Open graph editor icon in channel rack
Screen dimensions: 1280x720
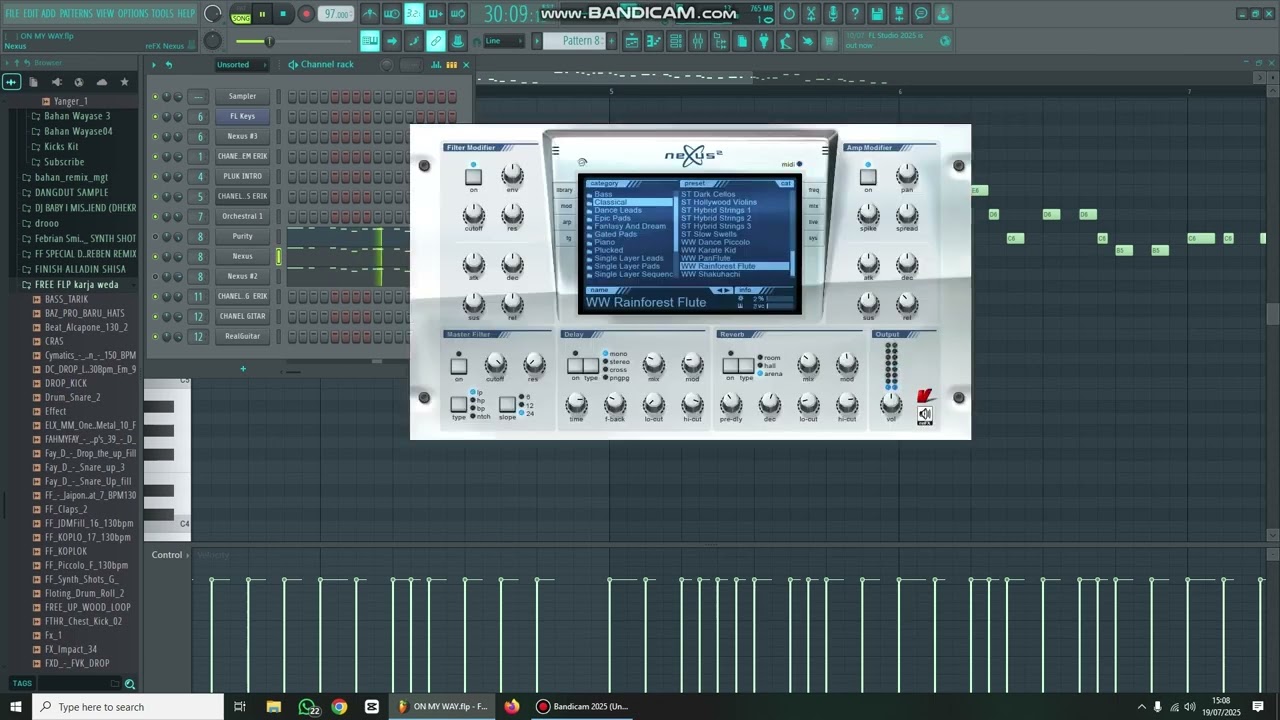coord(437,65)
